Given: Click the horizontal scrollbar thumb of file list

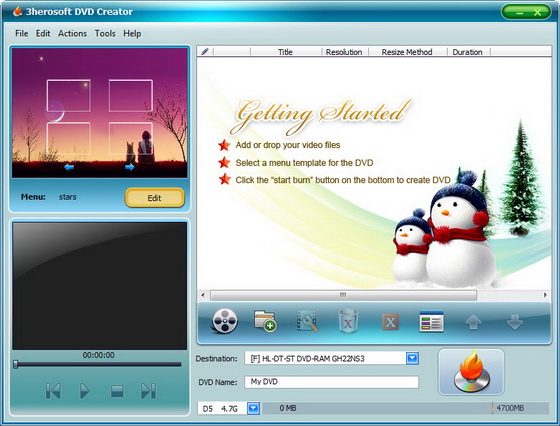Looking at the screenshot, I should [x=343, y=295].
